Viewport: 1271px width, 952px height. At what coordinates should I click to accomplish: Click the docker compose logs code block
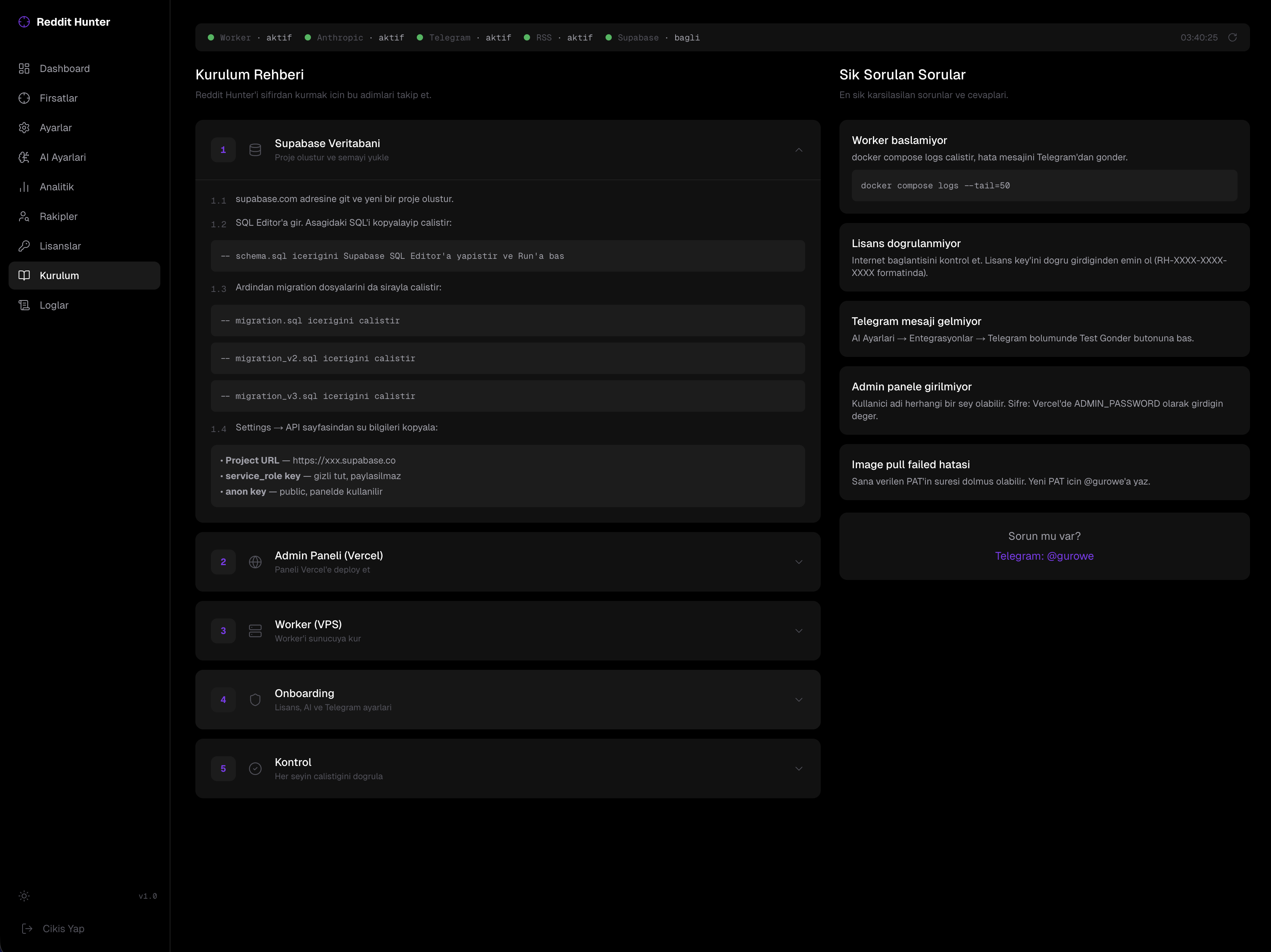[x=1043, y=186]
